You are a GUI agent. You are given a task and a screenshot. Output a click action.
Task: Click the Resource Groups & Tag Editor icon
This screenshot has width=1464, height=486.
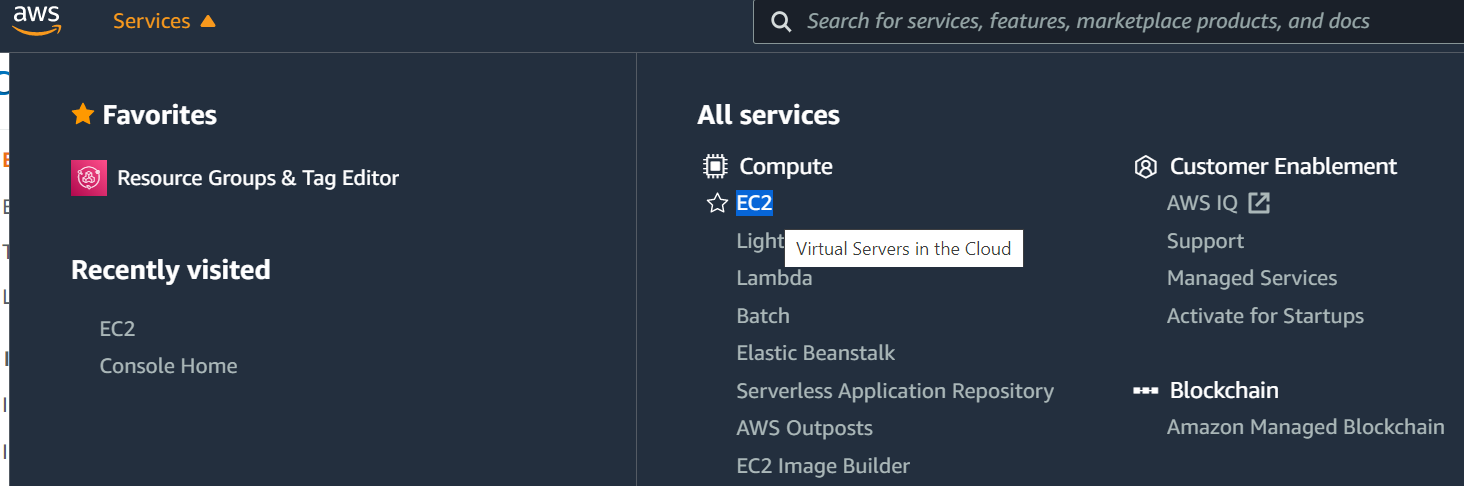pyautogui.click(x=89, y=178)
